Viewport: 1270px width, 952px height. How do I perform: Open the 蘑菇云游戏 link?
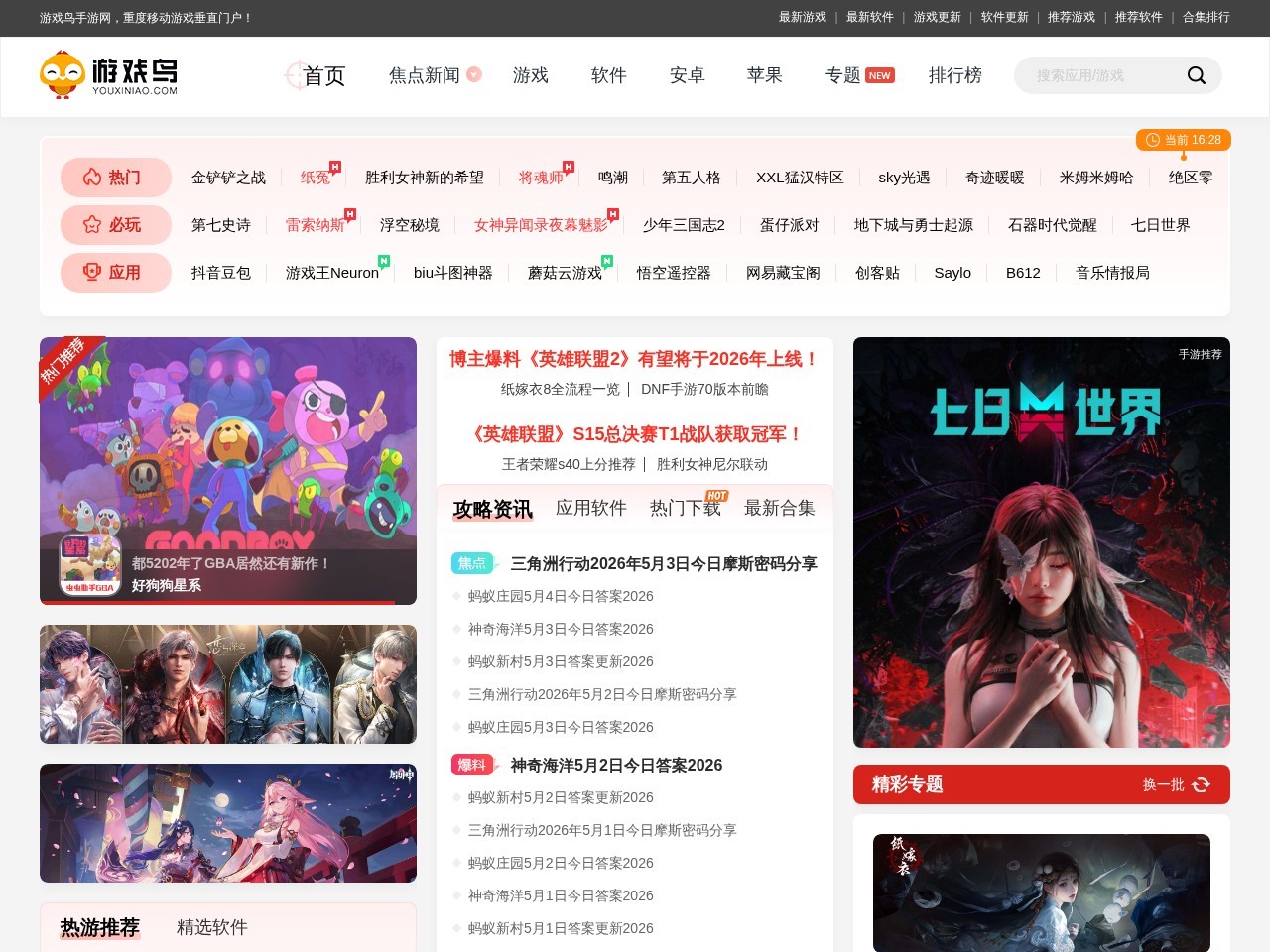[565, 273]
